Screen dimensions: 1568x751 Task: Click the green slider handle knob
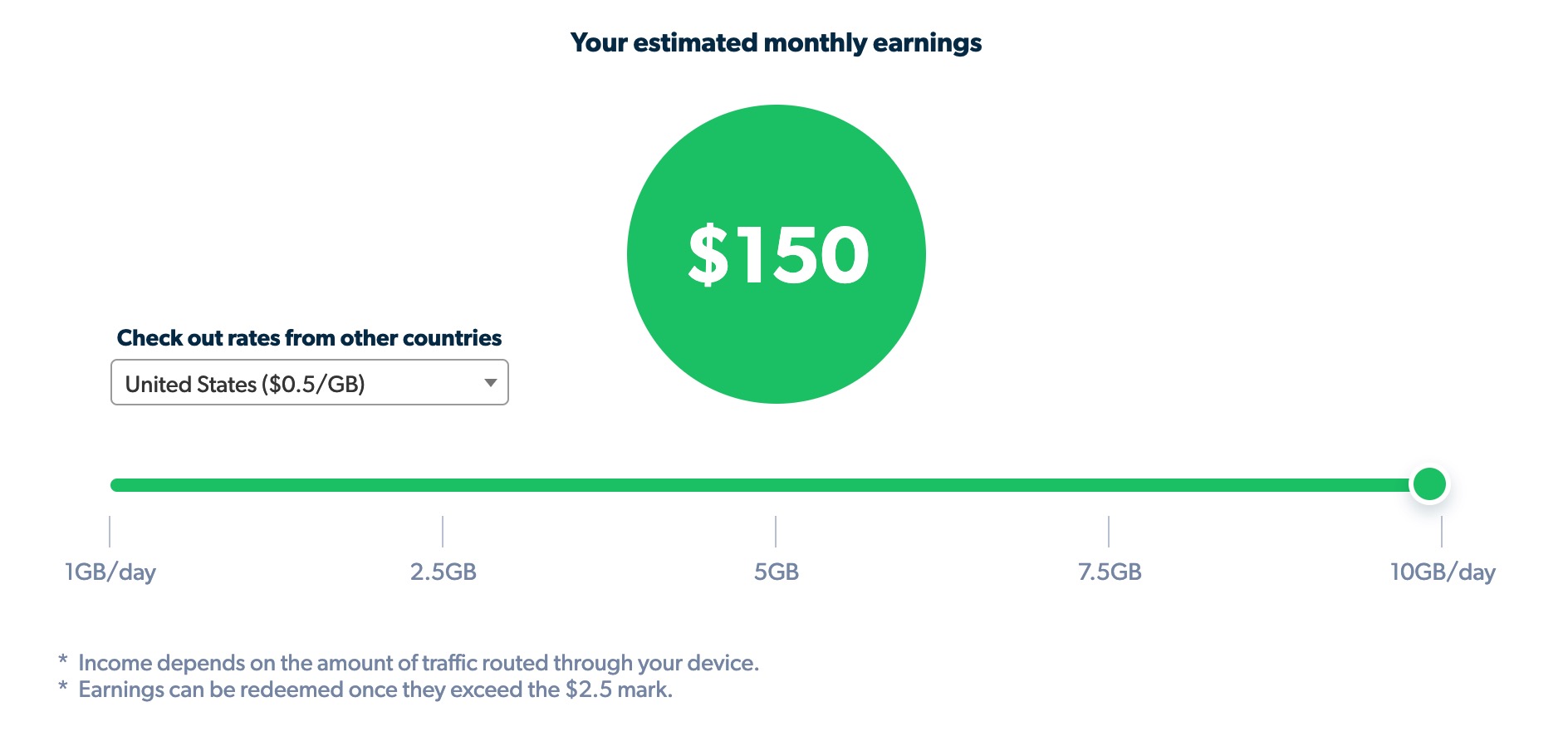[x=1429, y=484]
